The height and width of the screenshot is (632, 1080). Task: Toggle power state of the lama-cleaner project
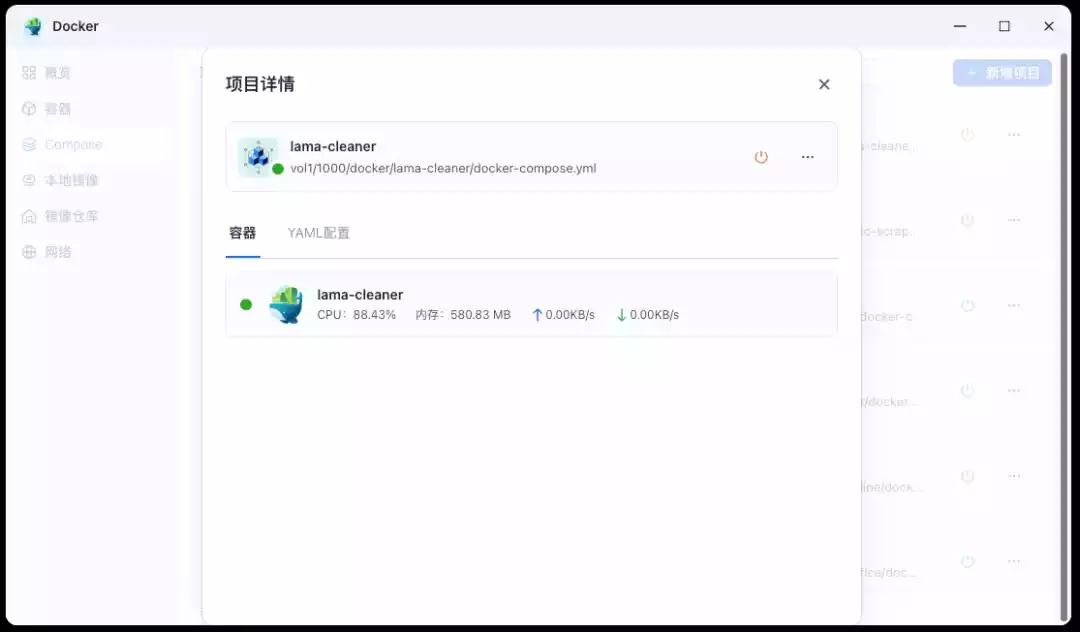[761, 157]
